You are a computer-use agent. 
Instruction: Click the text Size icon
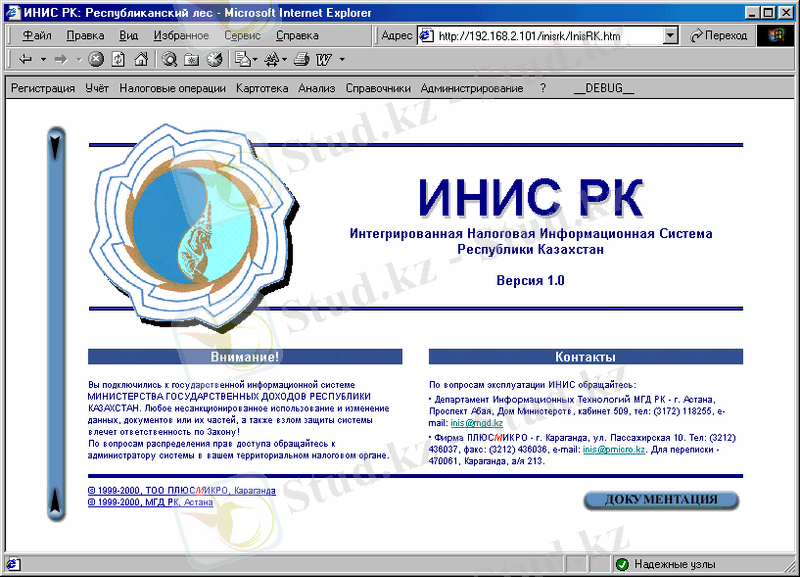272,60
